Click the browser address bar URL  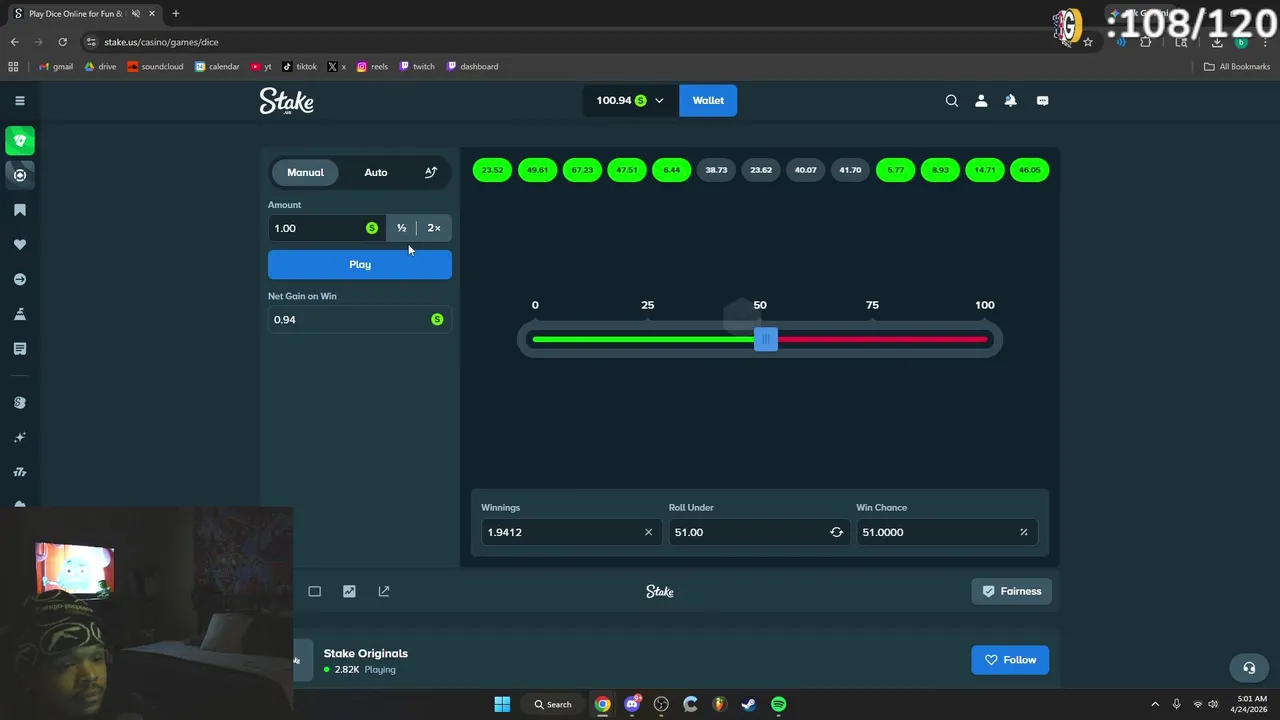coord(161,42)
